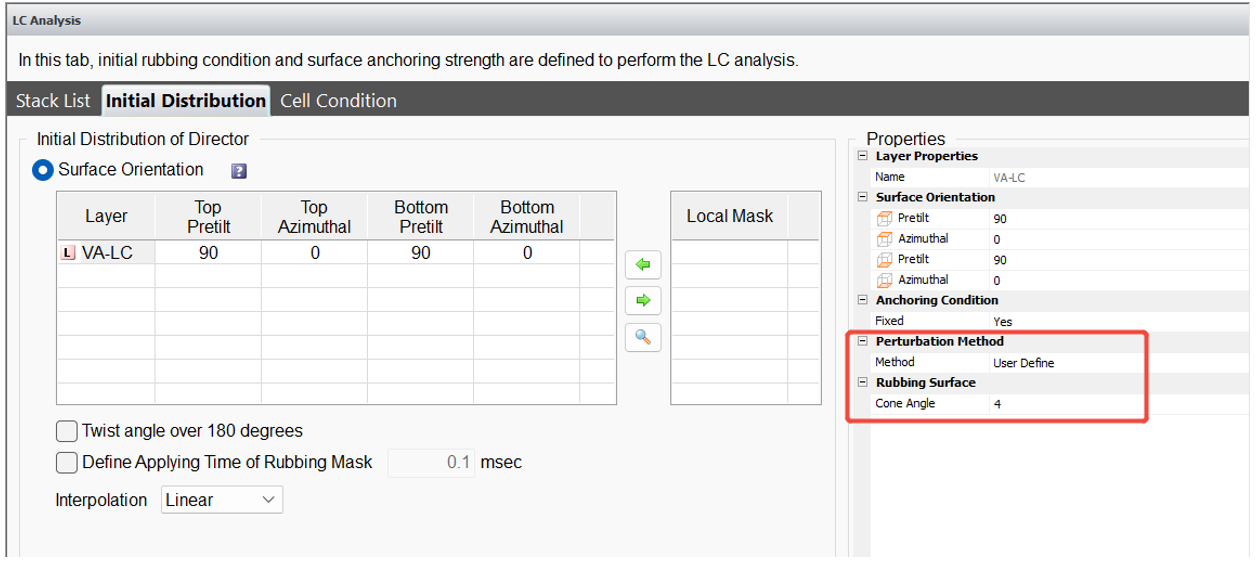Open the Interpolation dropdown

click(x=221, y=499)
